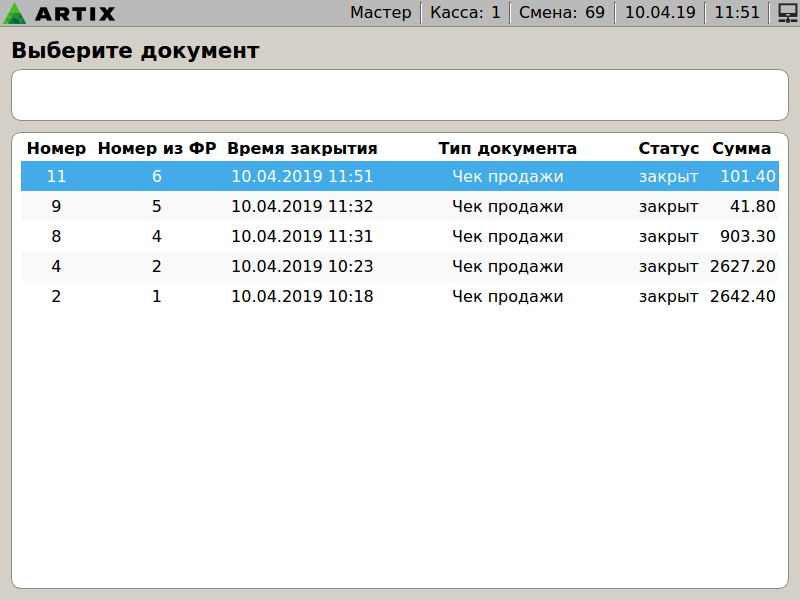This screenshot has width=800, height=600.
Task: Click the 10.04.19 date in the status bar
Action: 659,13
